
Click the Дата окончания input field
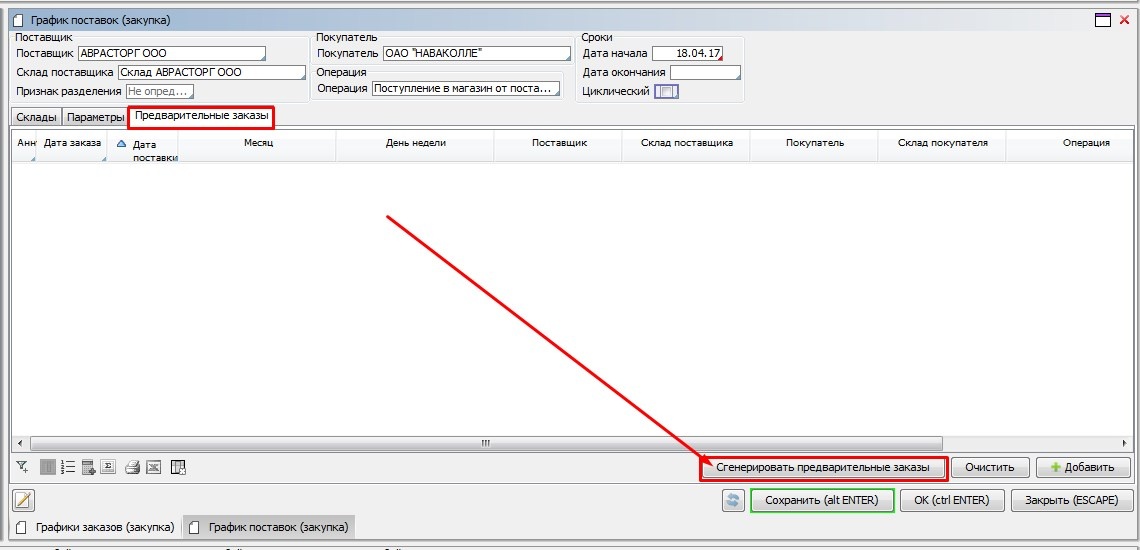(705, 72)
